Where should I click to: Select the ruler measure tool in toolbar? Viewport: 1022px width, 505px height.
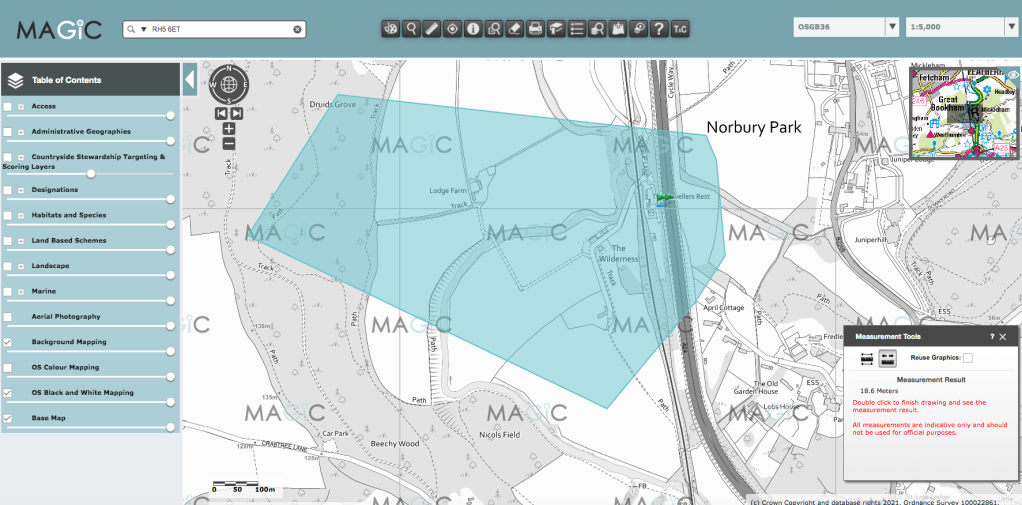click(432, 29)
